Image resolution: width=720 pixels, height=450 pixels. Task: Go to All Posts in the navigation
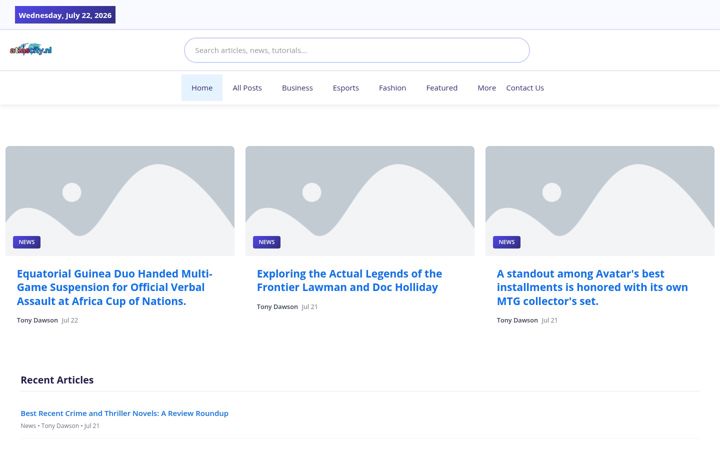[247, 88]
